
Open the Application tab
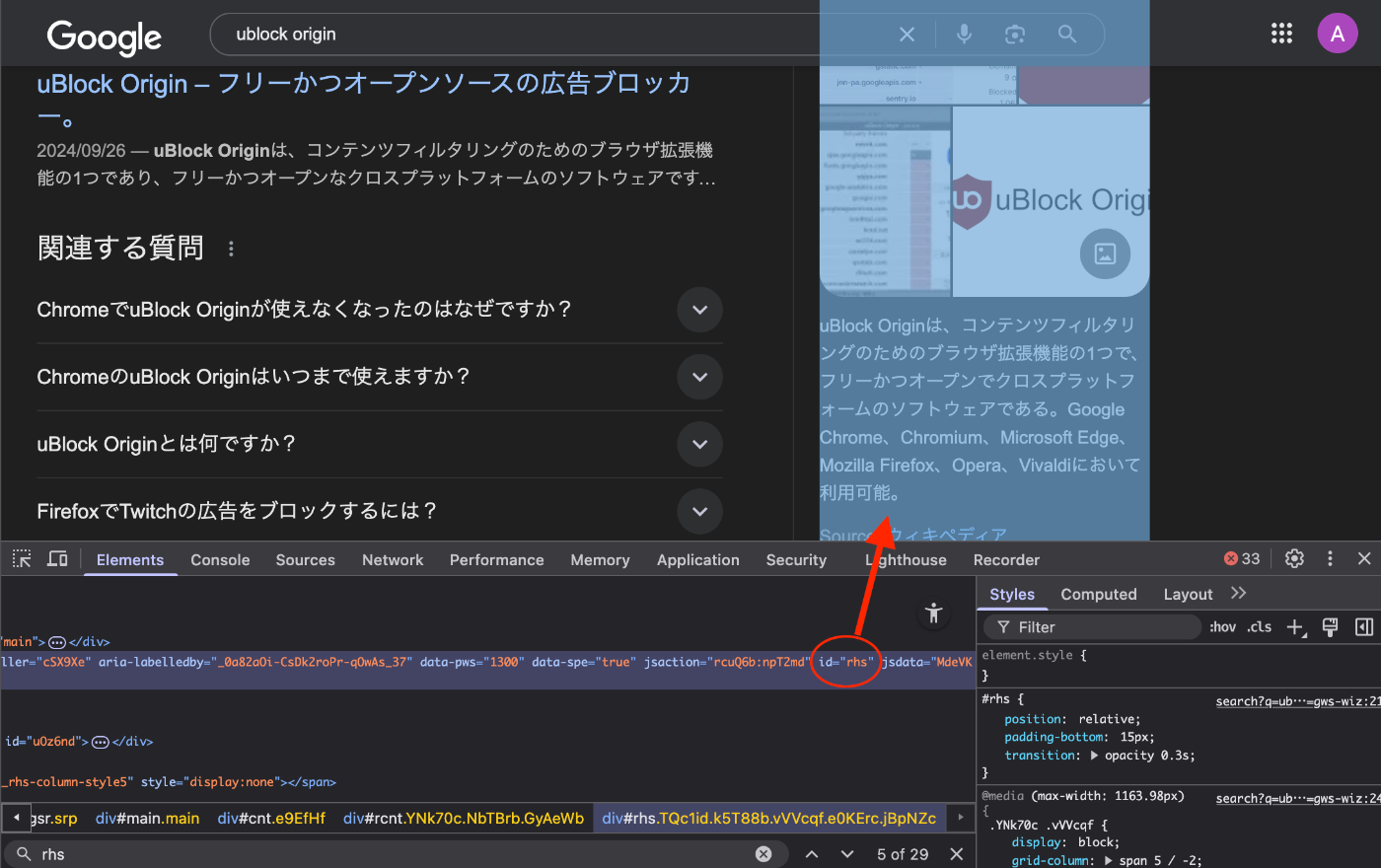coord(698,559)
